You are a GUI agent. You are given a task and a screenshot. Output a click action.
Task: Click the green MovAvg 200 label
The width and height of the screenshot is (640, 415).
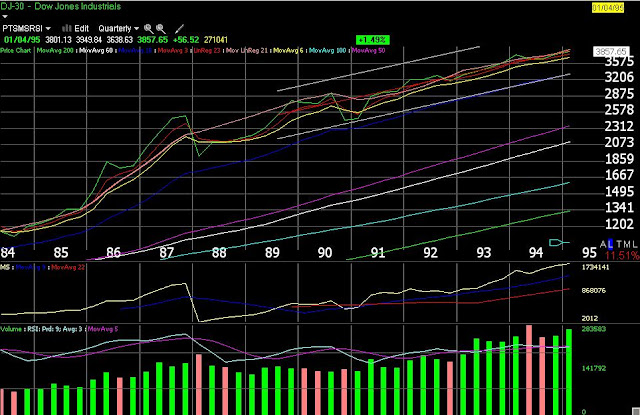coord(55,51)
